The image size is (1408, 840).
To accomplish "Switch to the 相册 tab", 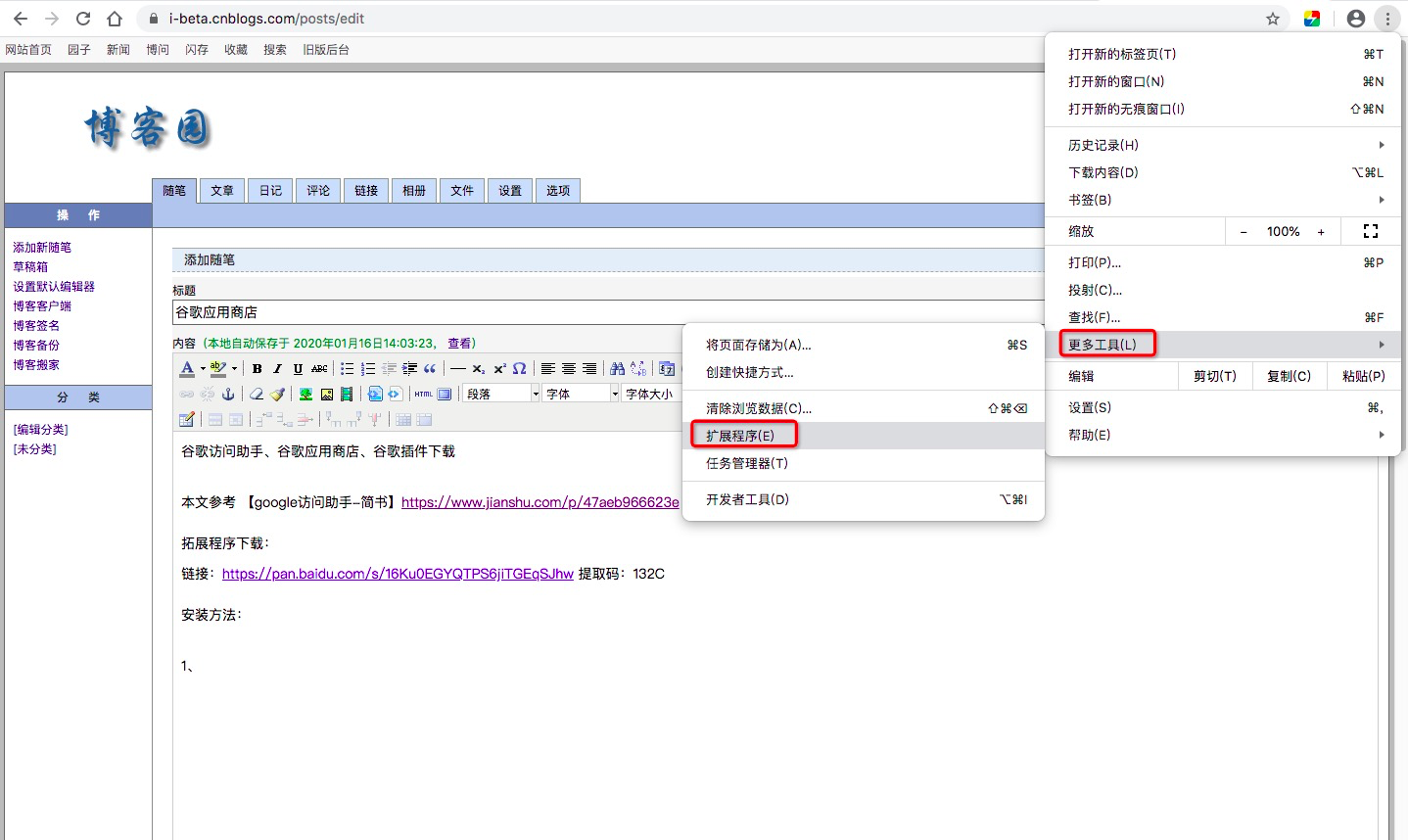I will click(x=414, y=191).
